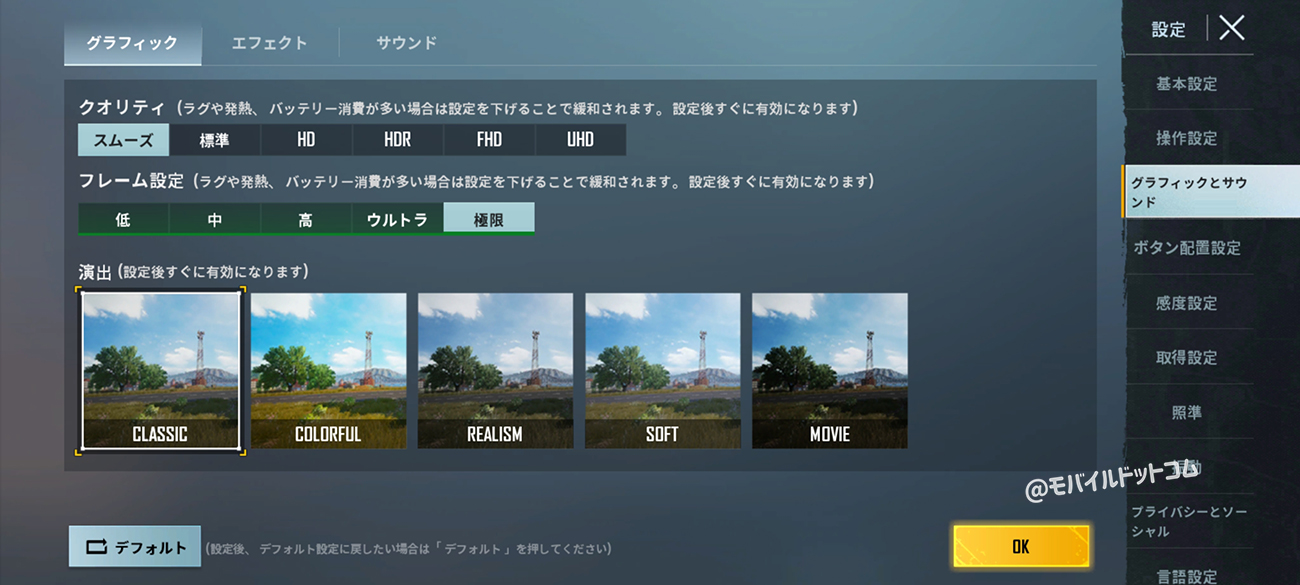
Task: Open ボタン配置設定 sidebar entry
Action: tap(1187, 248)
